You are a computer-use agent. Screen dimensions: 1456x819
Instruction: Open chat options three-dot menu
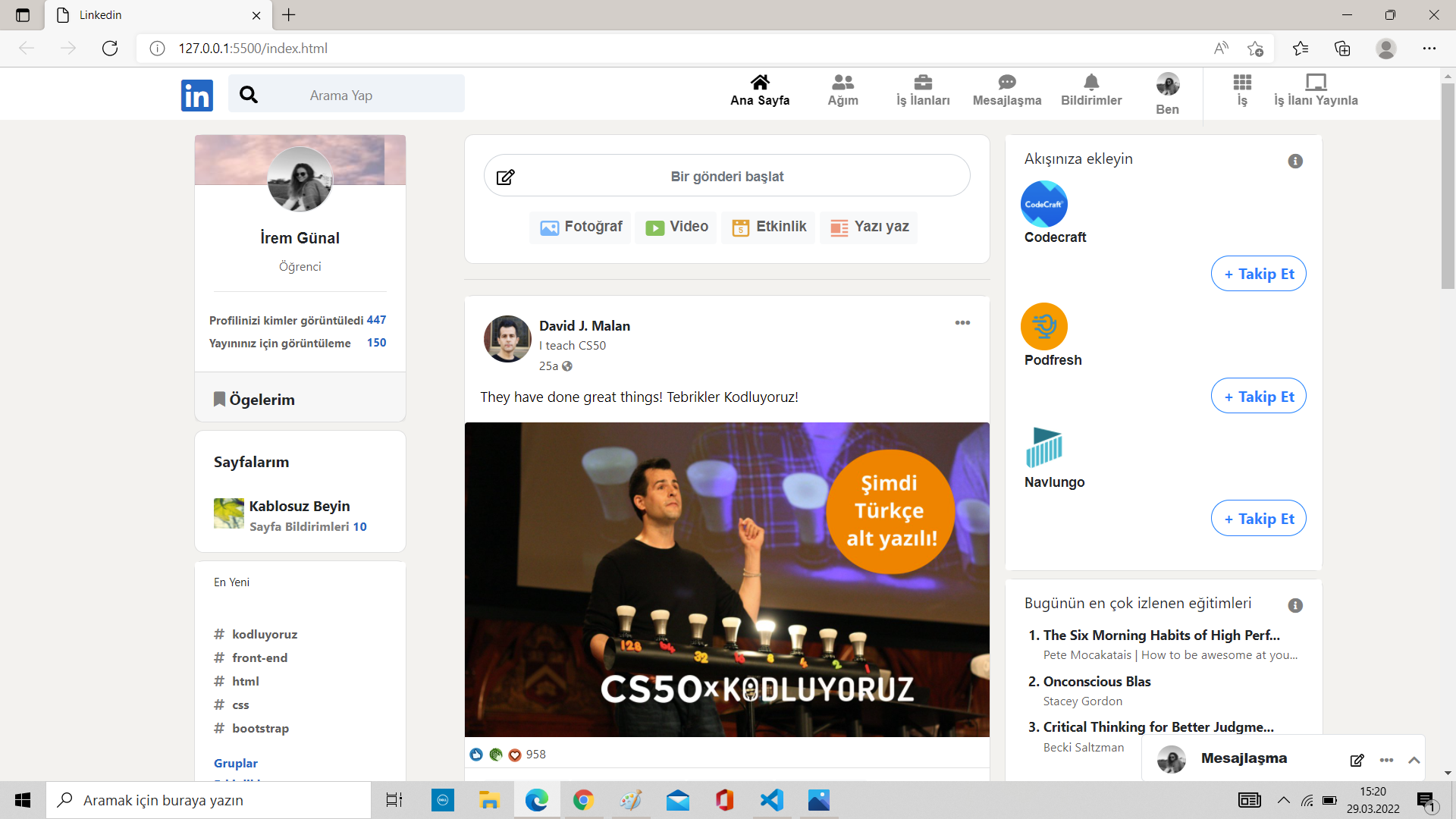(x=1387, y=760)
